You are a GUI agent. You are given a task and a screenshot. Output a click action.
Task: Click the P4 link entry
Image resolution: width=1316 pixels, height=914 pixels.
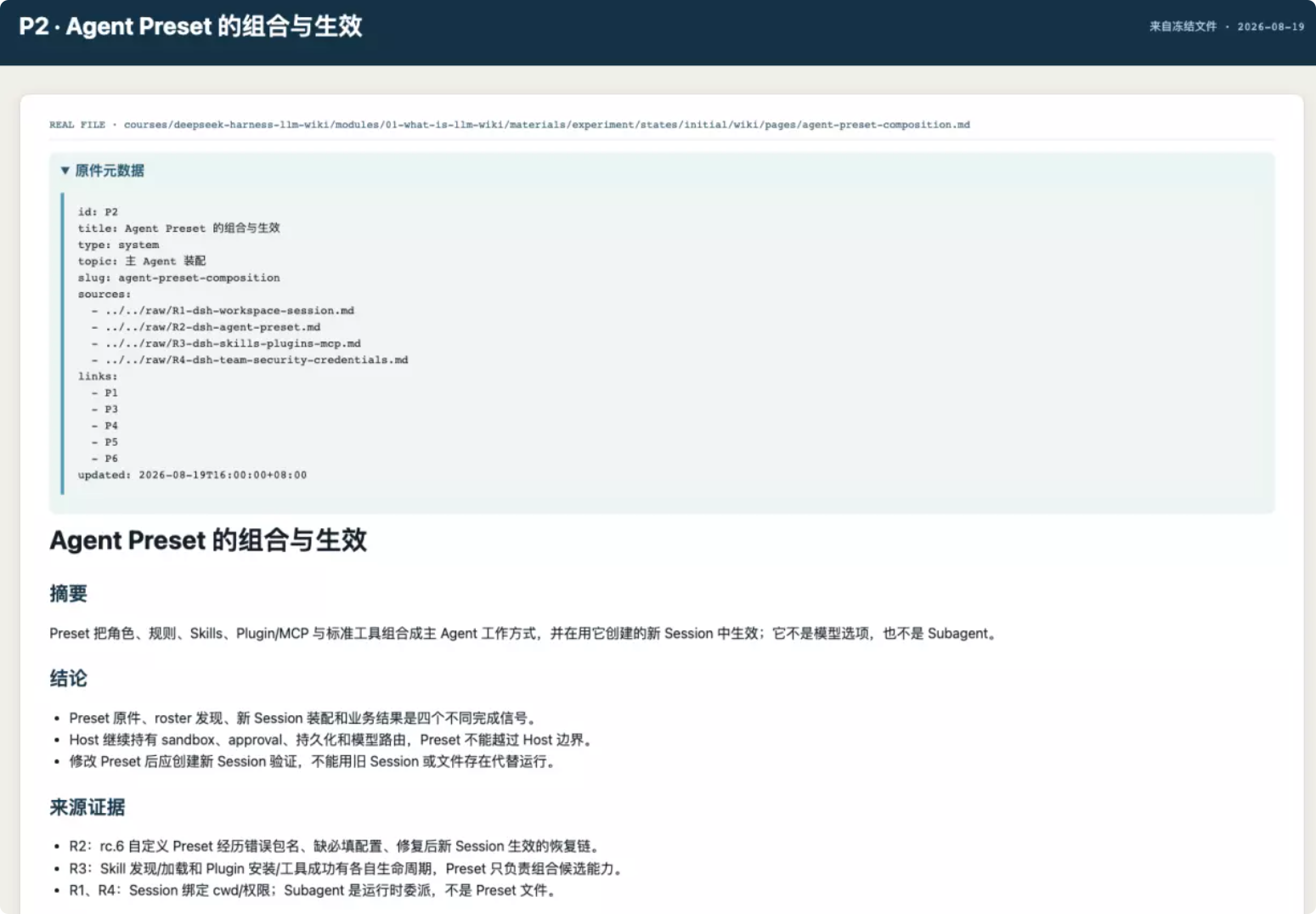[111, 426]
